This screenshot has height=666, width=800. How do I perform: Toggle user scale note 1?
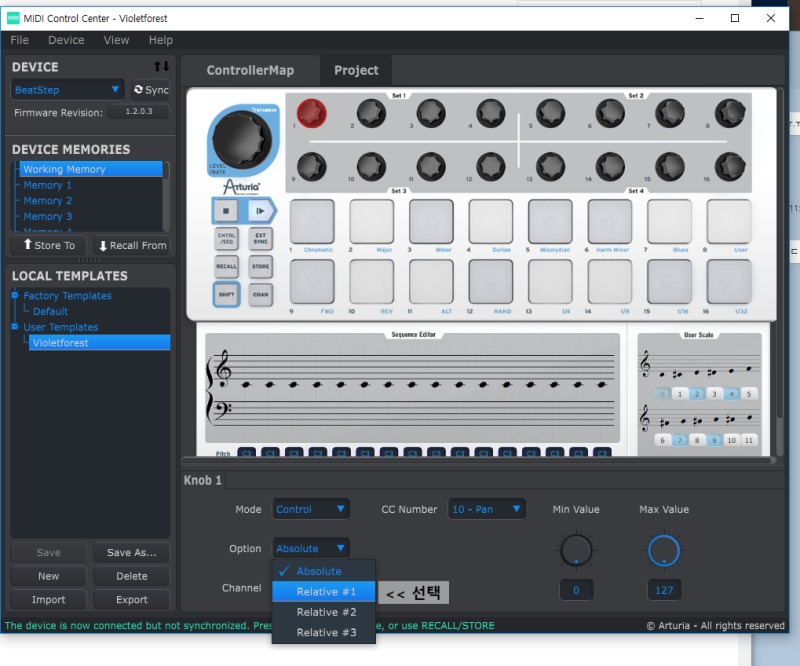[680, 394]
